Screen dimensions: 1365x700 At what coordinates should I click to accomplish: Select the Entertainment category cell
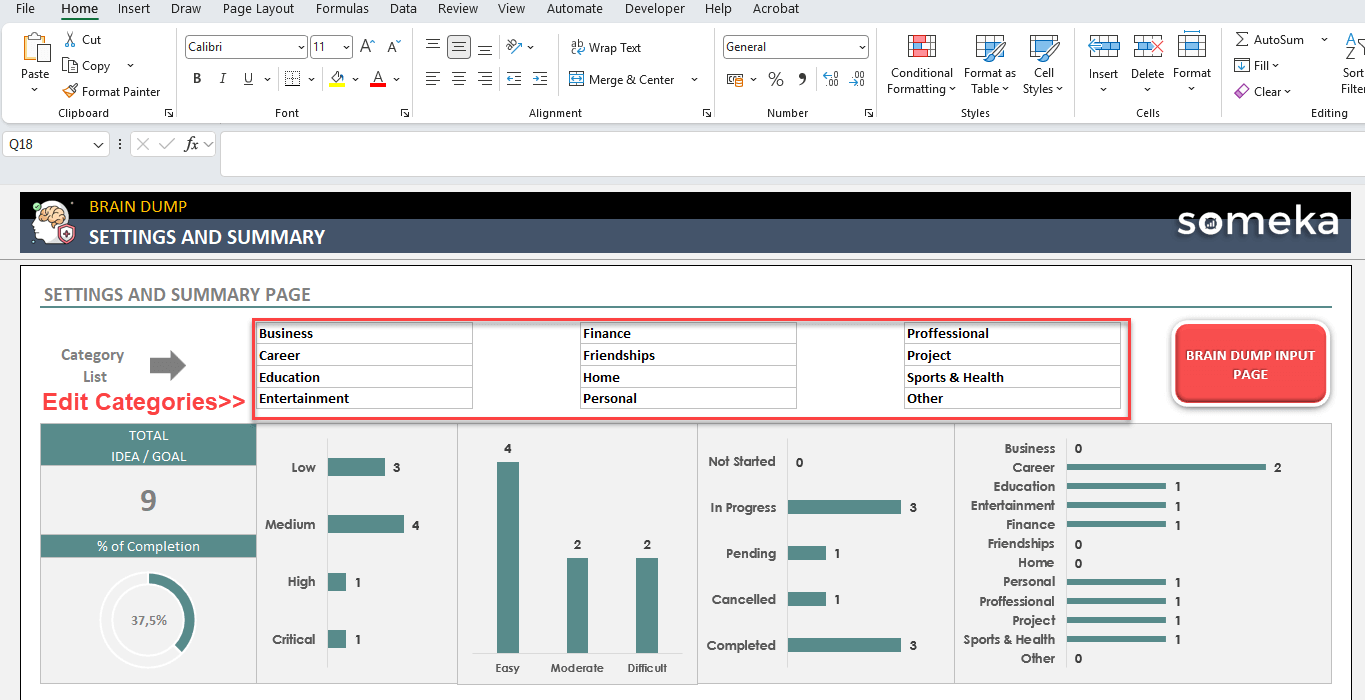click(x=364, y=398)
